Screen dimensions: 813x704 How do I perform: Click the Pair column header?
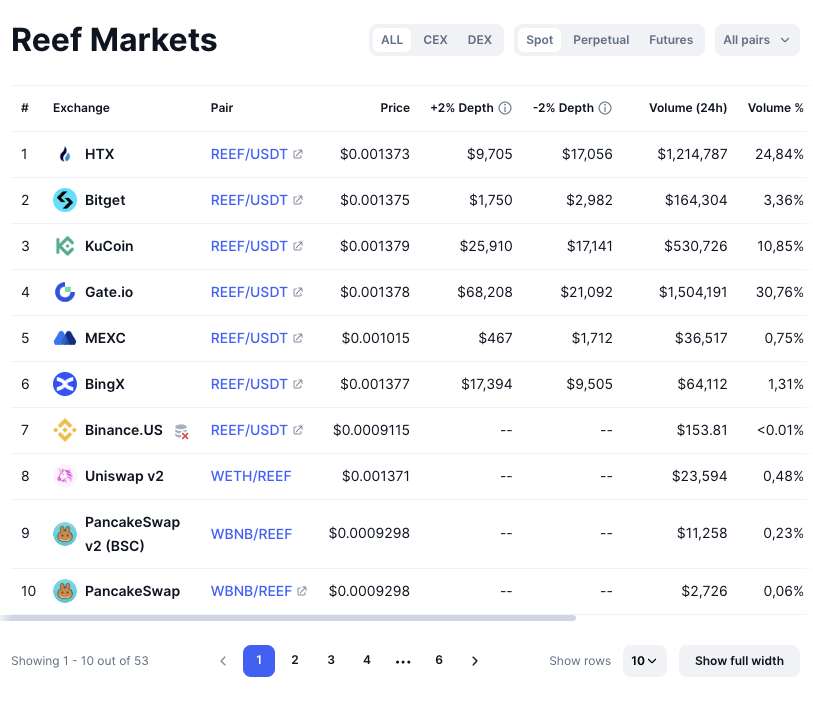click(222, 108)
